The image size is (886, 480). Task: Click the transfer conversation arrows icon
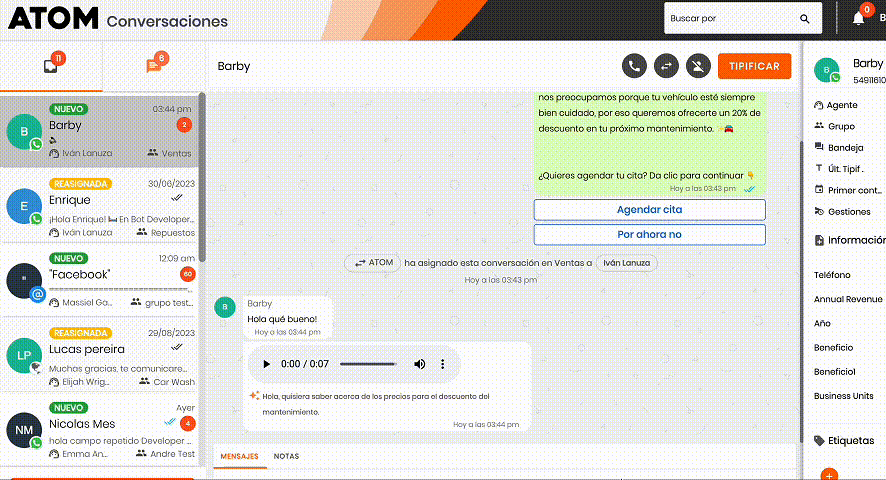(666, 66)
